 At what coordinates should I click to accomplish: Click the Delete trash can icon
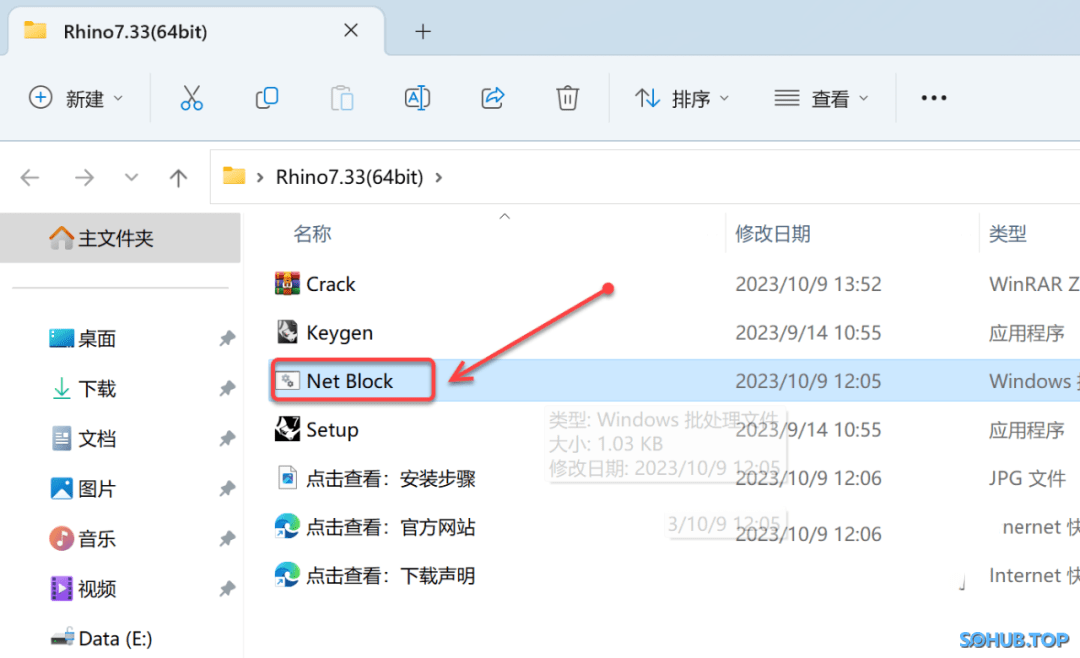point(567,98)
